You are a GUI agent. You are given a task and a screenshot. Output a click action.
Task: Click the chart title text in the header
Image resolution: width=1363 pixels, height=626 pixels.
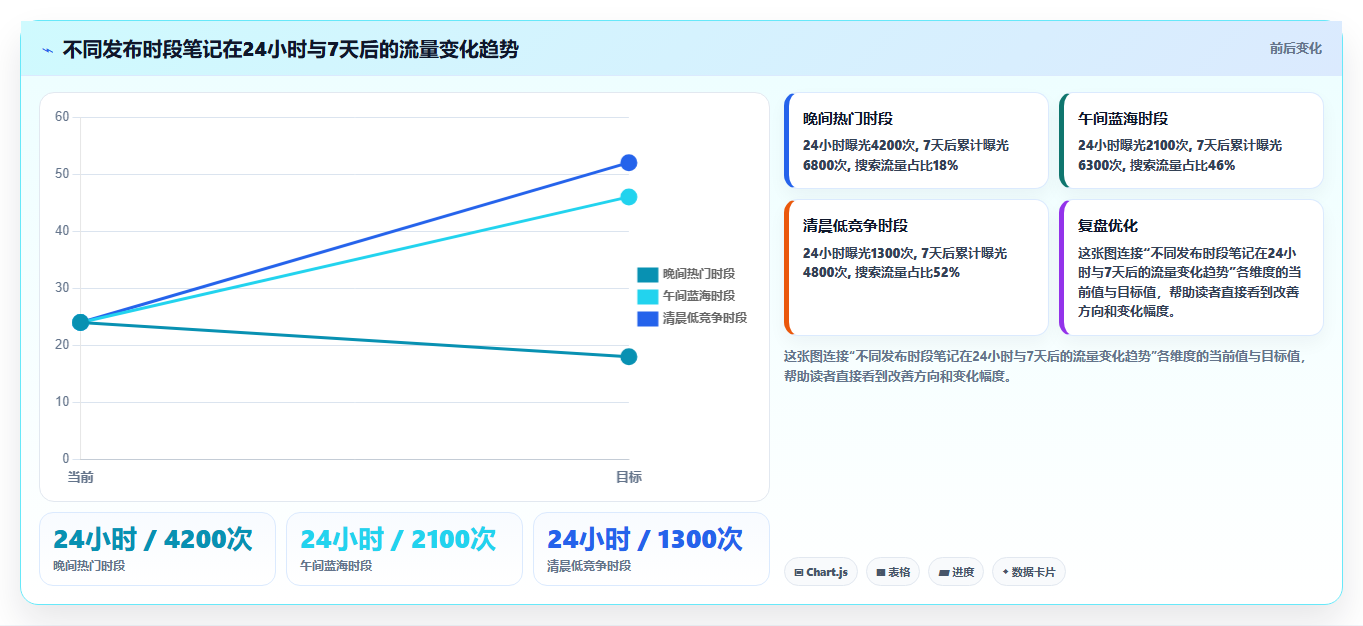click(290, 50)
